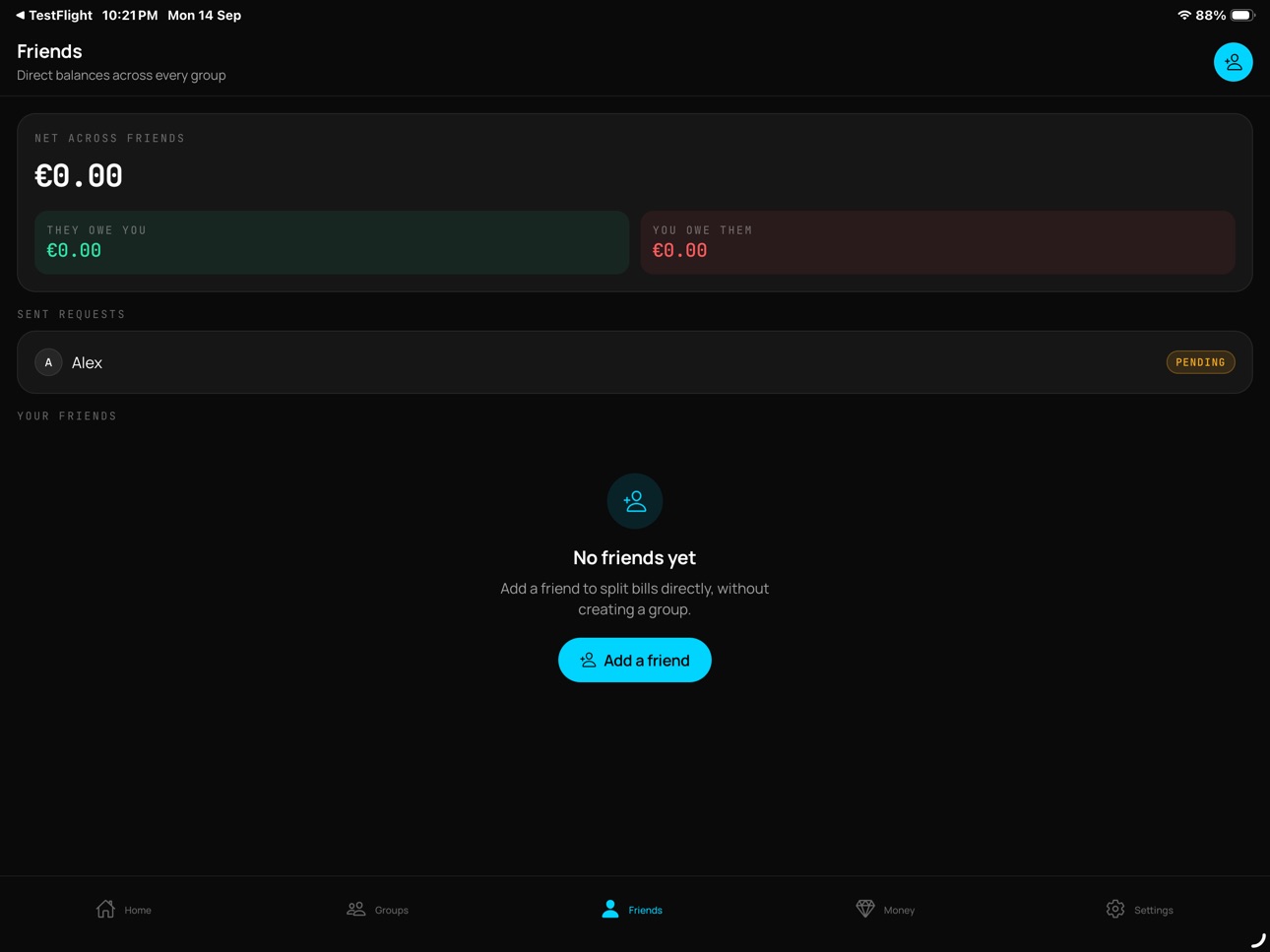
Task: Select the Alex sent request name
Action: 87,362
